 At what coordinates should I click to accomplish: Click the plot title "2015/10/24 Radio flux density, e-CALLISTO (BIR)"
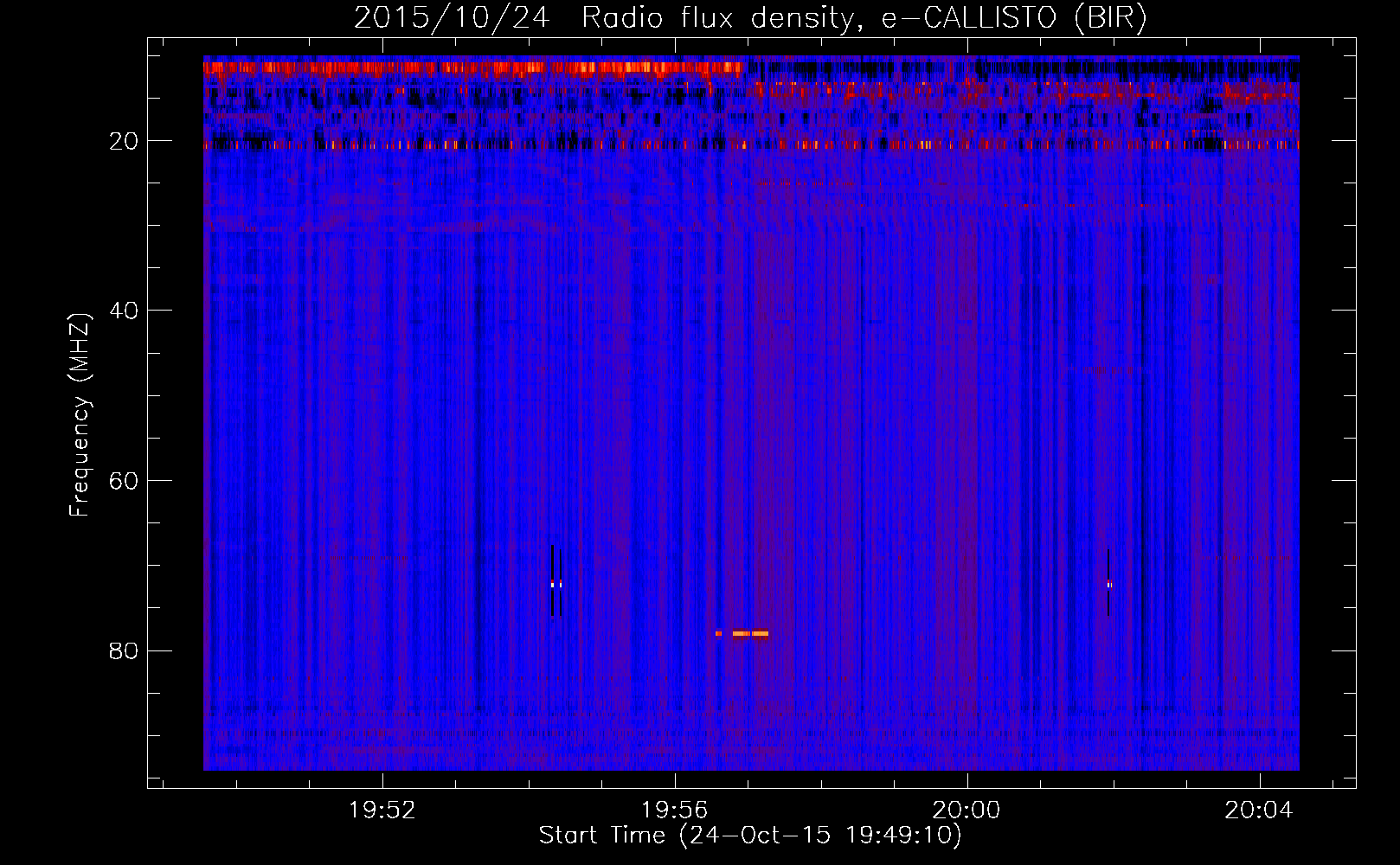pos(750,17)
